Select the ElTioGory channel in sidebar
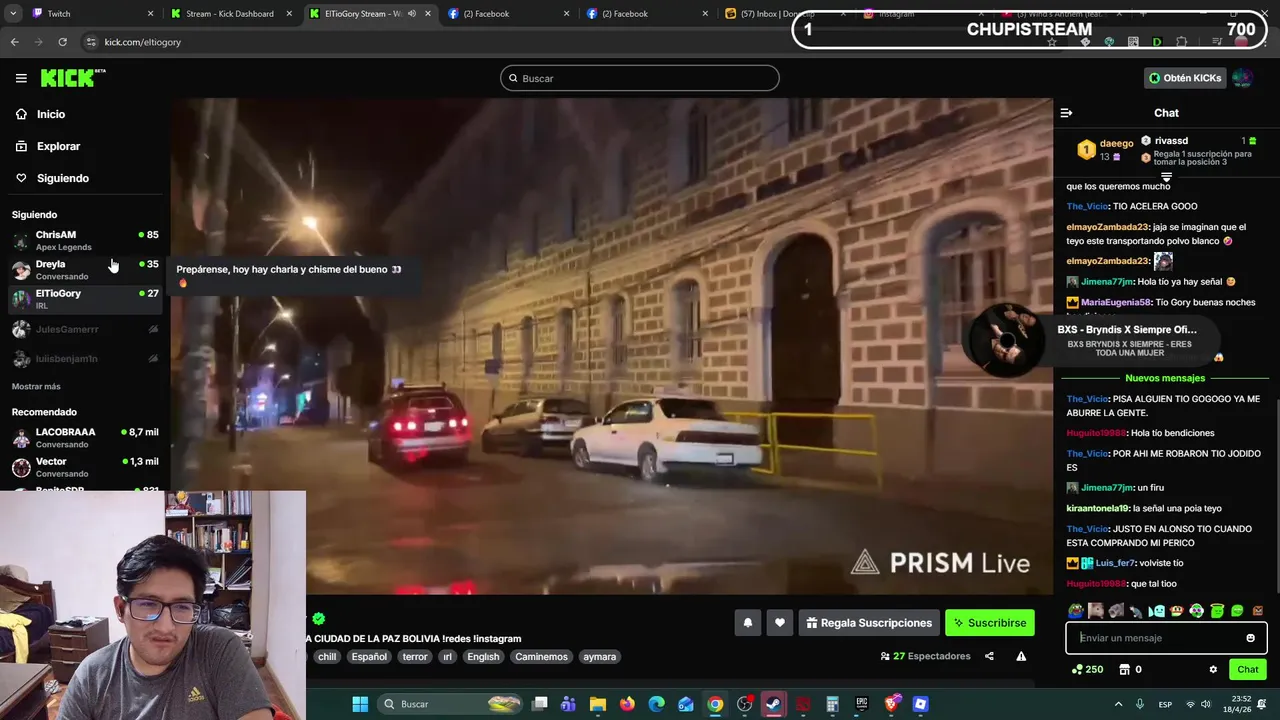This screenshot has height=720, width=1280. click(x=85, y=299)
